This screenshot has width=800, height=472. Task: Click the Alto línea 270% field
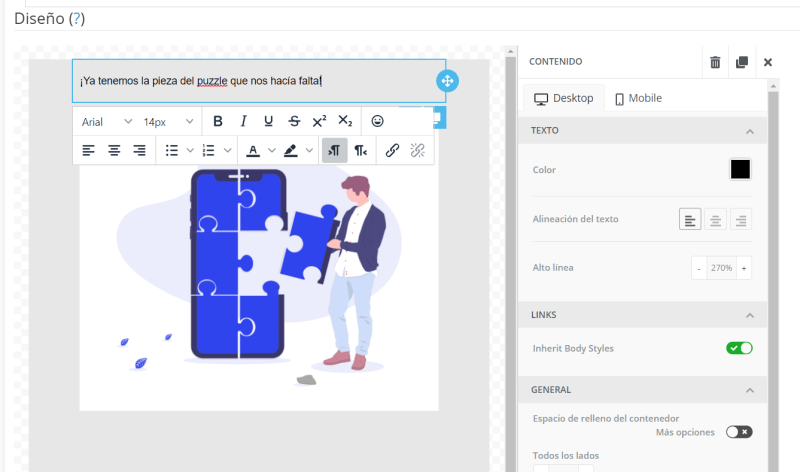[721, 268]
